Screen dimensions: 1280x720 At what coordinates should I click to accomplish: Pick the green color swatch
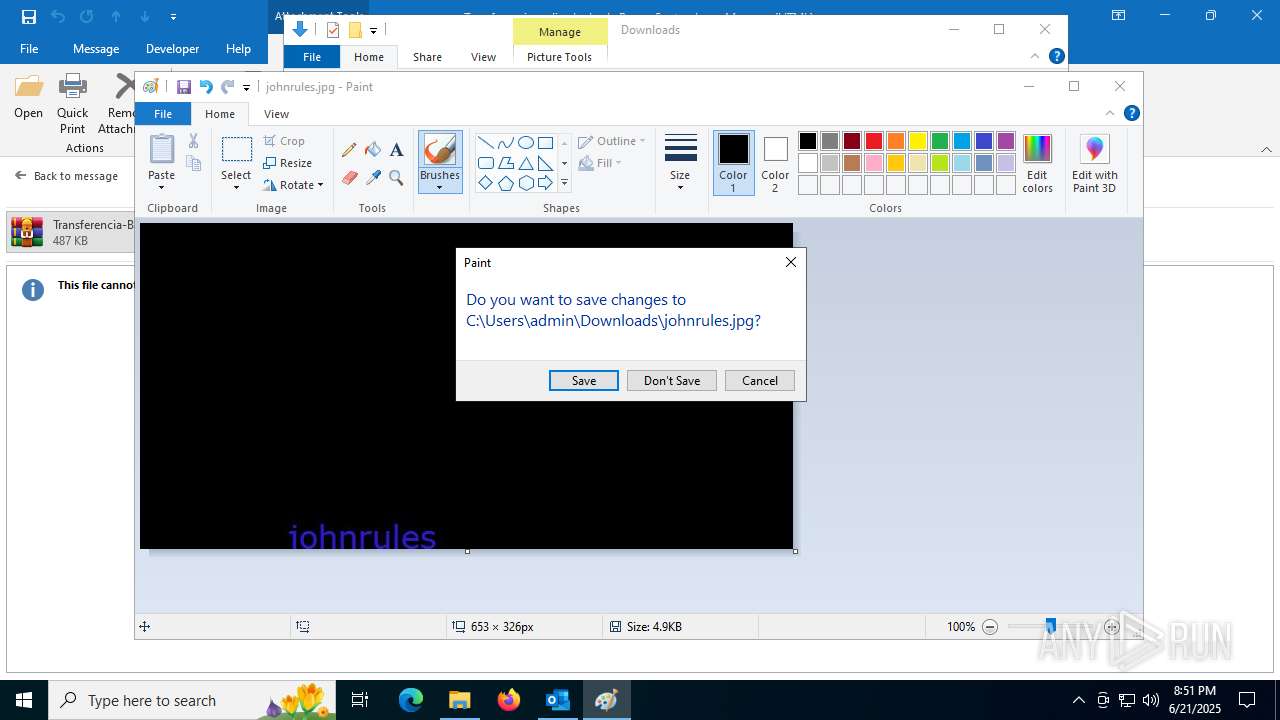click(940, 141)
